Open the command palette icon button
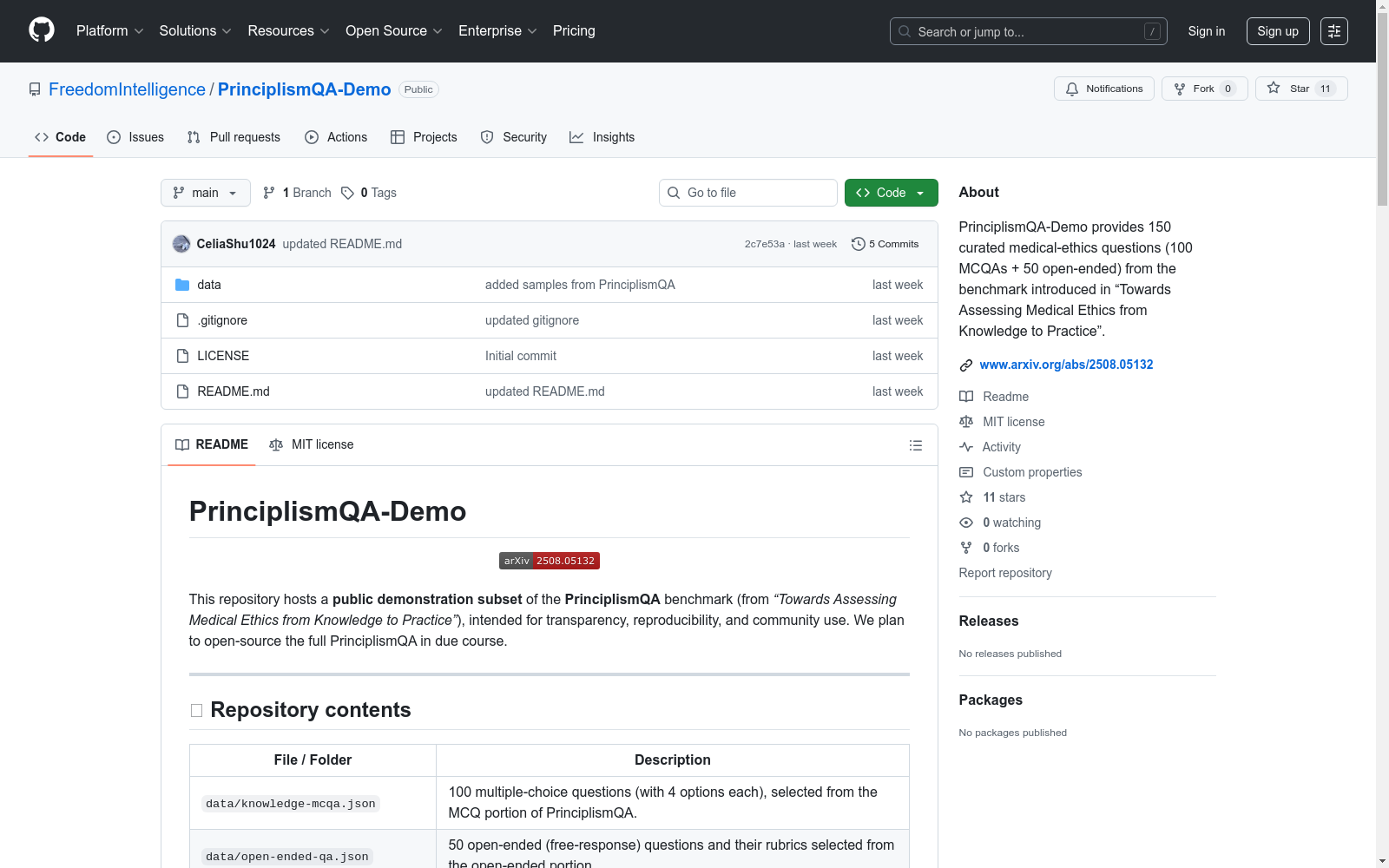This screenshot has width=1389, height=868. [1334, 31]
